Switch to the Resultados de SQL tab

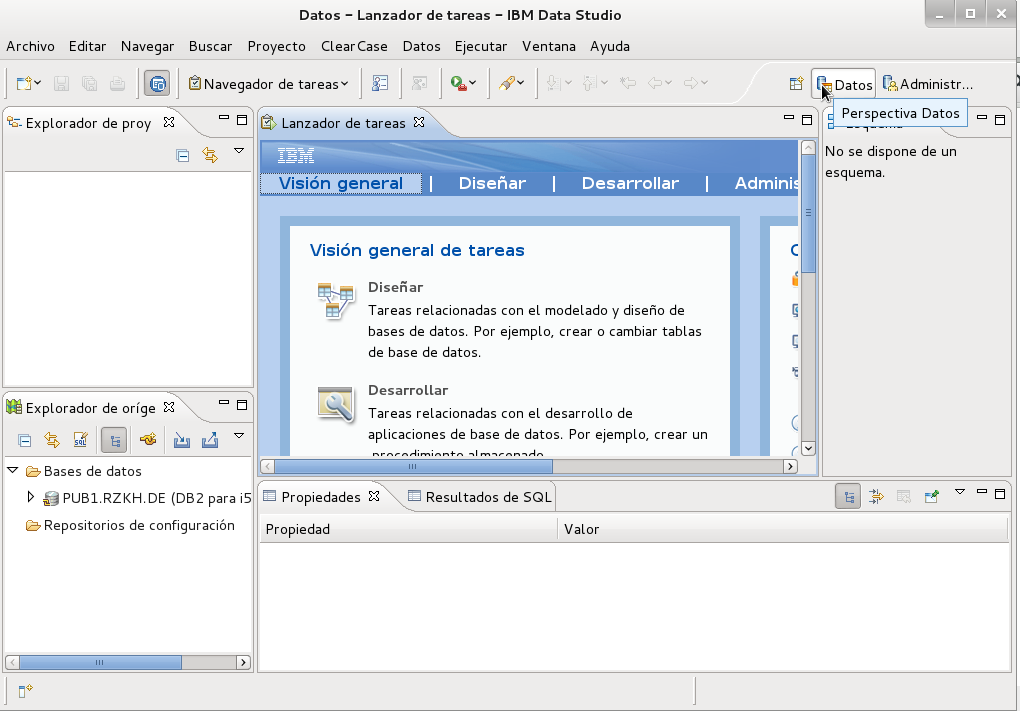(x=480, y=497)
